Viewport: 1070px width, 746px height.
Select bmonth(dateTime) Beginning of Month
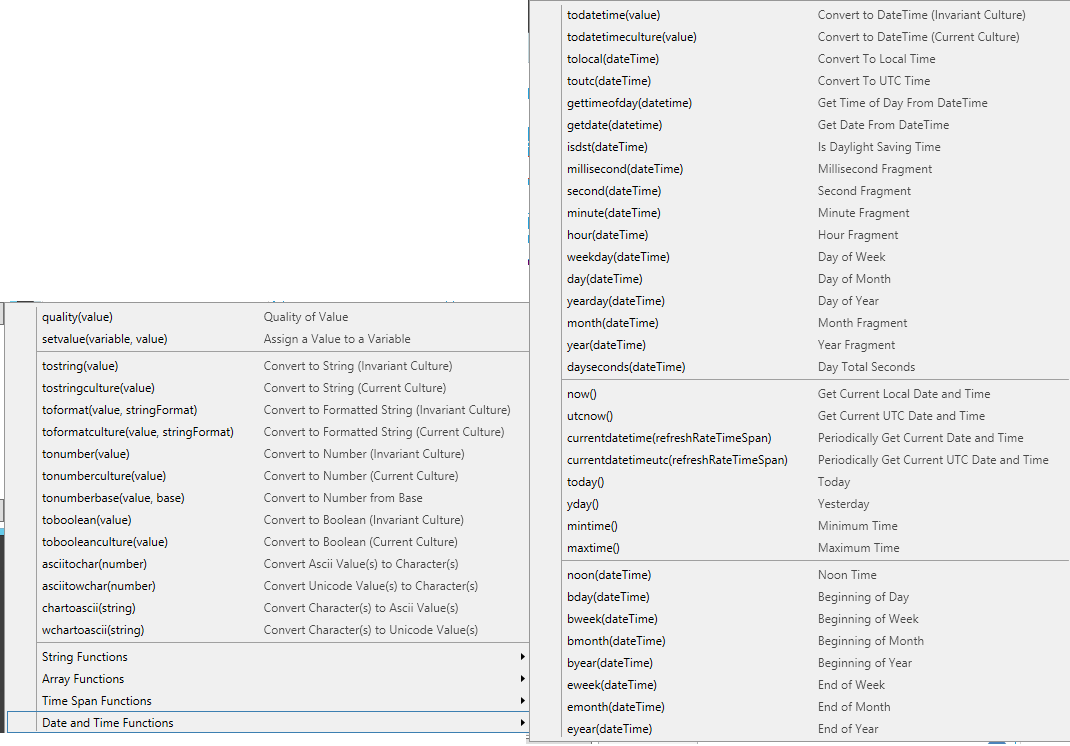pos(616,641)
